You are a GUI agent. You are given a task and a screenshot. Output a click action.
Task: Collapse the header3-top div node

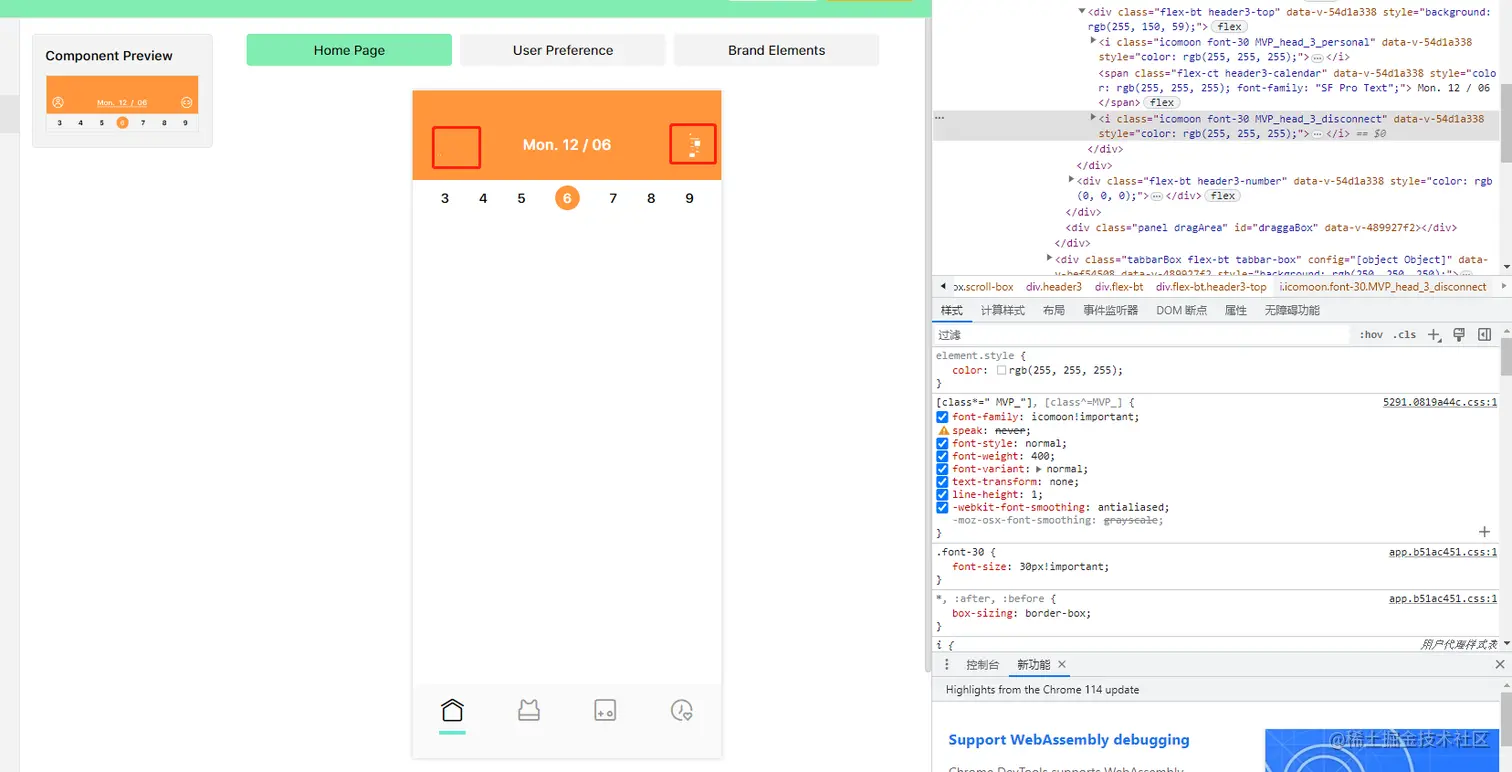pyautogui.click(x=1082, y=12)
